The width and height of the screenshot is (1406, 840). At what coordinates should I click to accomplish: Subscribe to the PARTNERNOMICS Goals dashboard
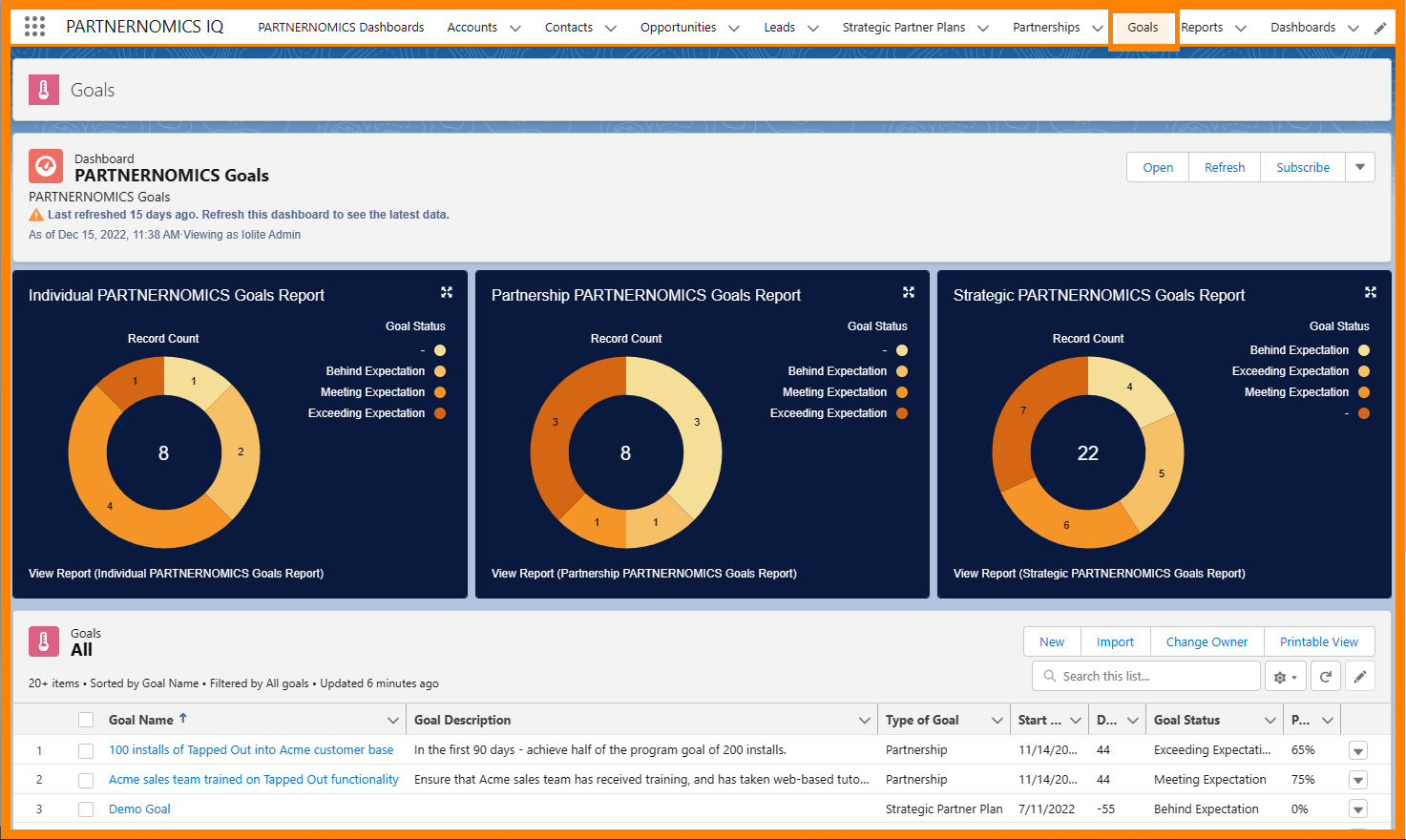[x=1303, y=167]
